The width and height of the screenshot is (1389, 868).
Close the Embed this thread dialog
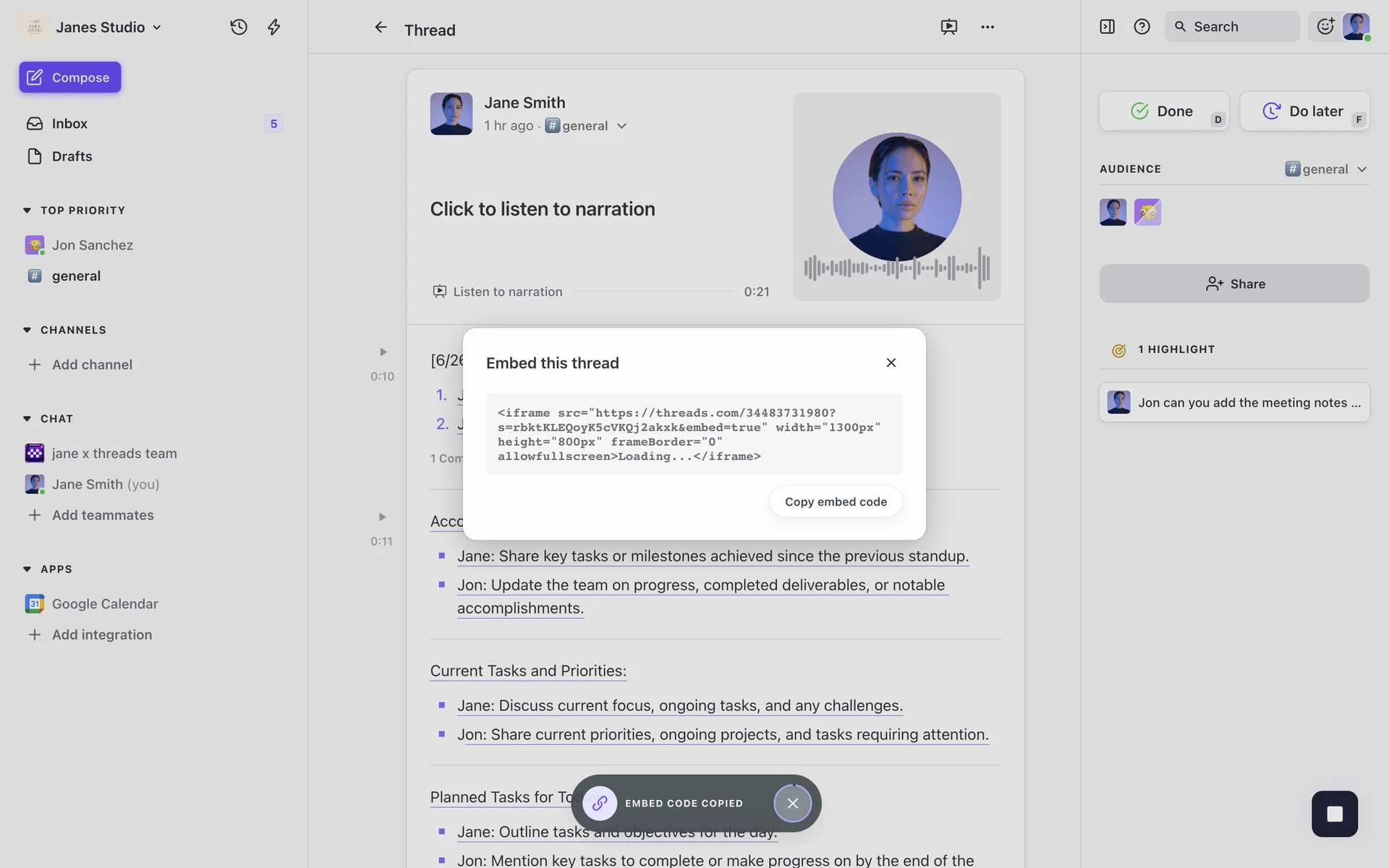click(x=891, y=362)
